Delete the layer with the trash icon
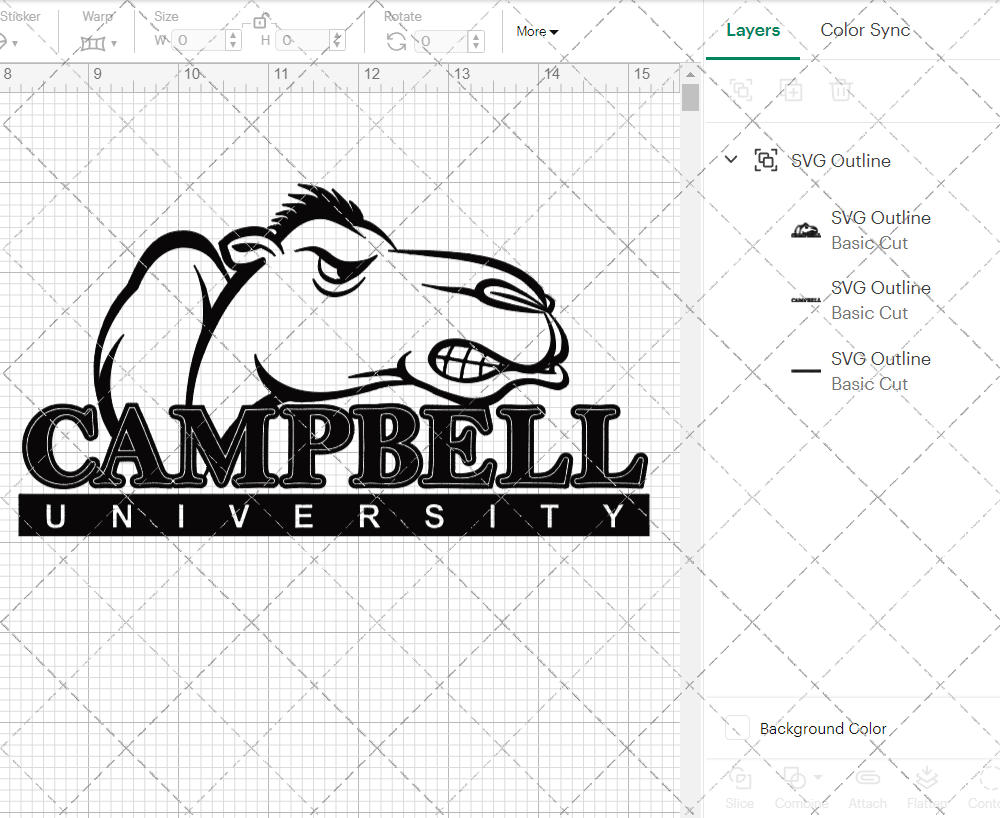Screen dimensions: 1000x818 click(842, 90)
